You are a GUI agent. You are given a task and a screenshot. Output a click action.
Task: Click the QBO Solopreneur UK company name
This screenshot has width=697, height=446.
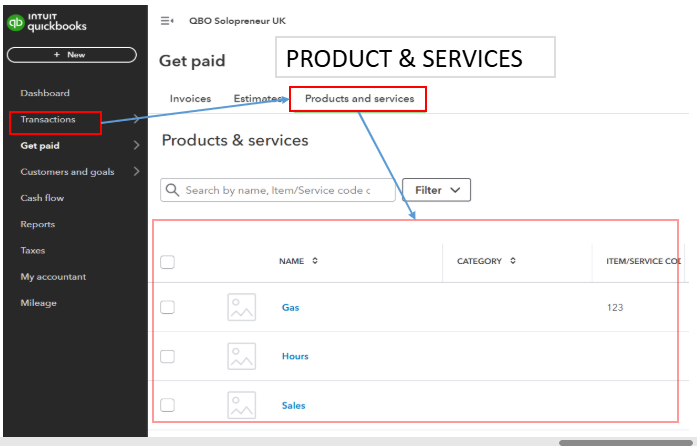pos(237,21)
